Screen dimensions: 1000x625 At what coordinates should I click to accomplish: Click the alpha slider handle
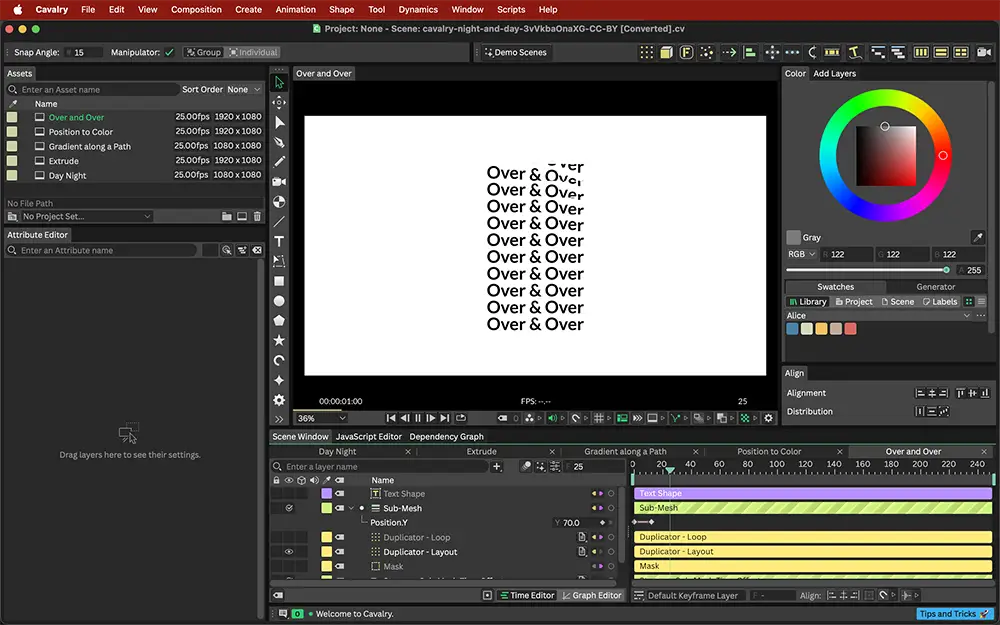pyautogui.click(x=946, y=270)
